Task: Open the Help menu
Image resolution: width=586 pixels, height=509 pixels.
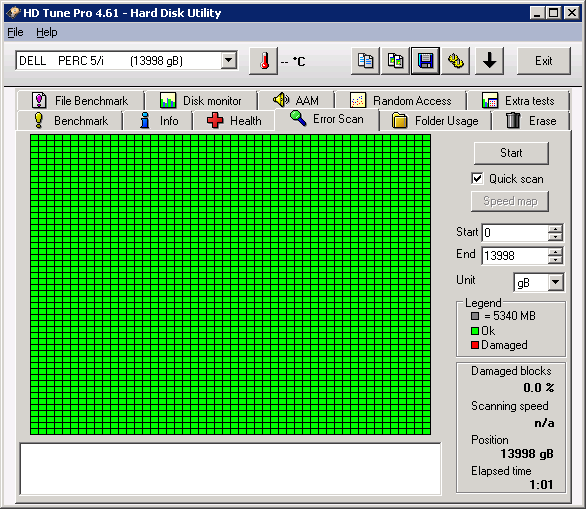Action: point(47,33)
